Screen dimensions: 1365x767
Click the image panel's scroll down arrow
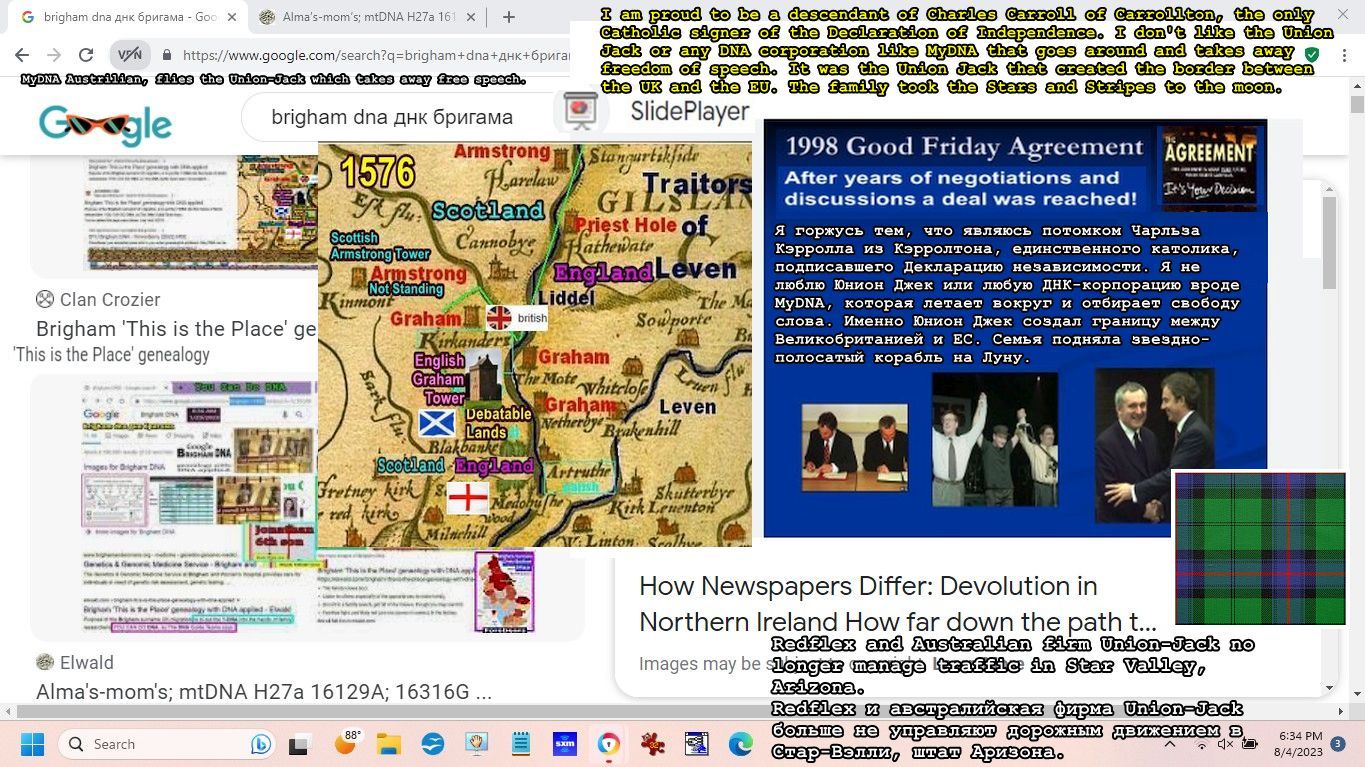(1329, 687)
